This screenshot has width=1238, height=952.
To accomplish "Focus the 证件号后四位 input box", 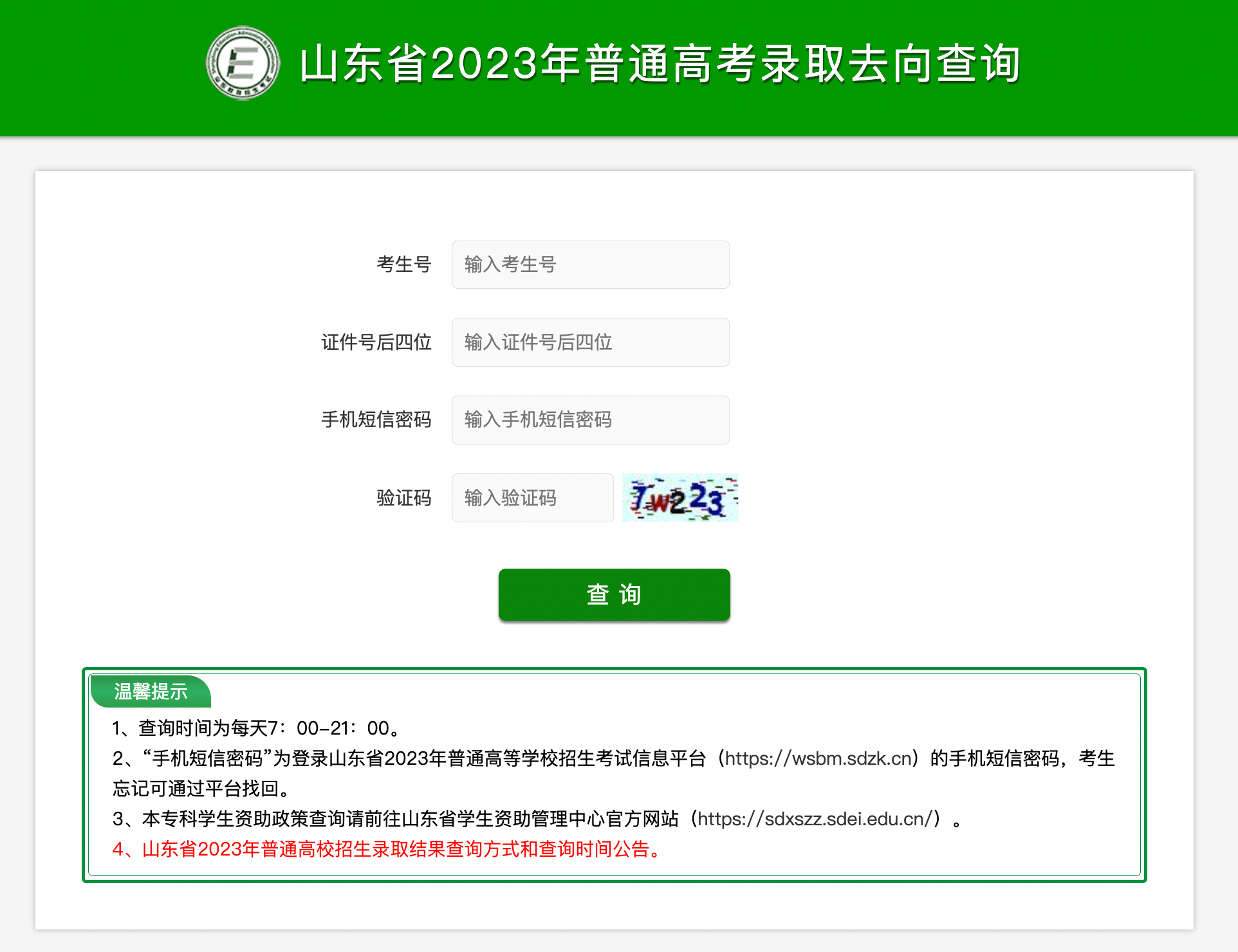I will pos(591,342).
